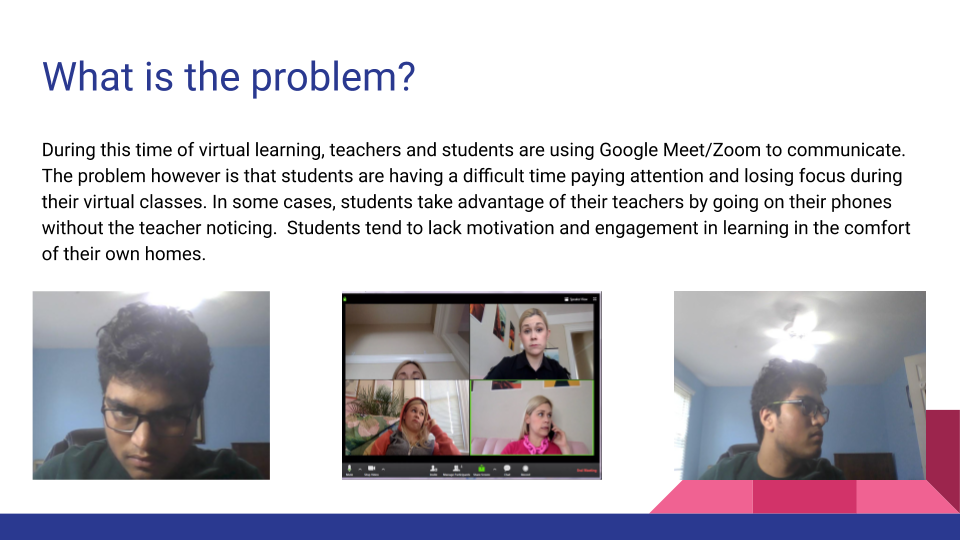The width and height of the screenshot is (960, 540).
Task: Select the photo of student looking sideways
Action: [x=800, y=385]
